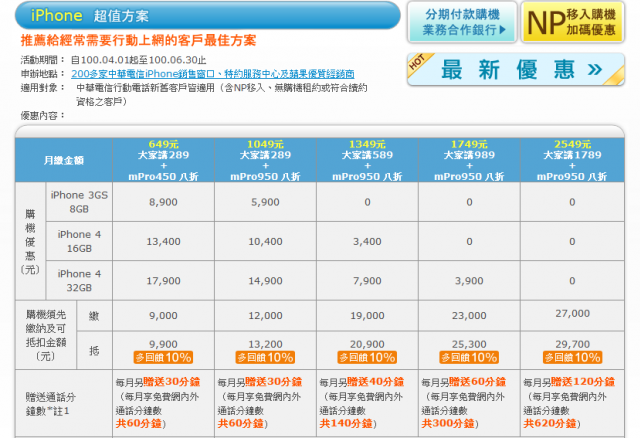Open the 200多家中華電信iPhone銷售窗口 link
640x438 pixels.
click(x=213, y=74)
